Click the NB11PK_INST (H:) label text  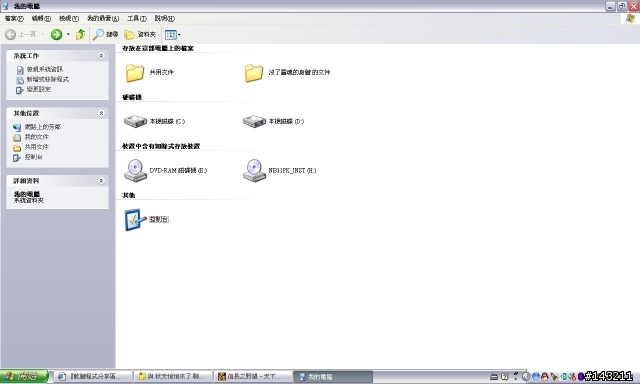(x=292, y=171)
